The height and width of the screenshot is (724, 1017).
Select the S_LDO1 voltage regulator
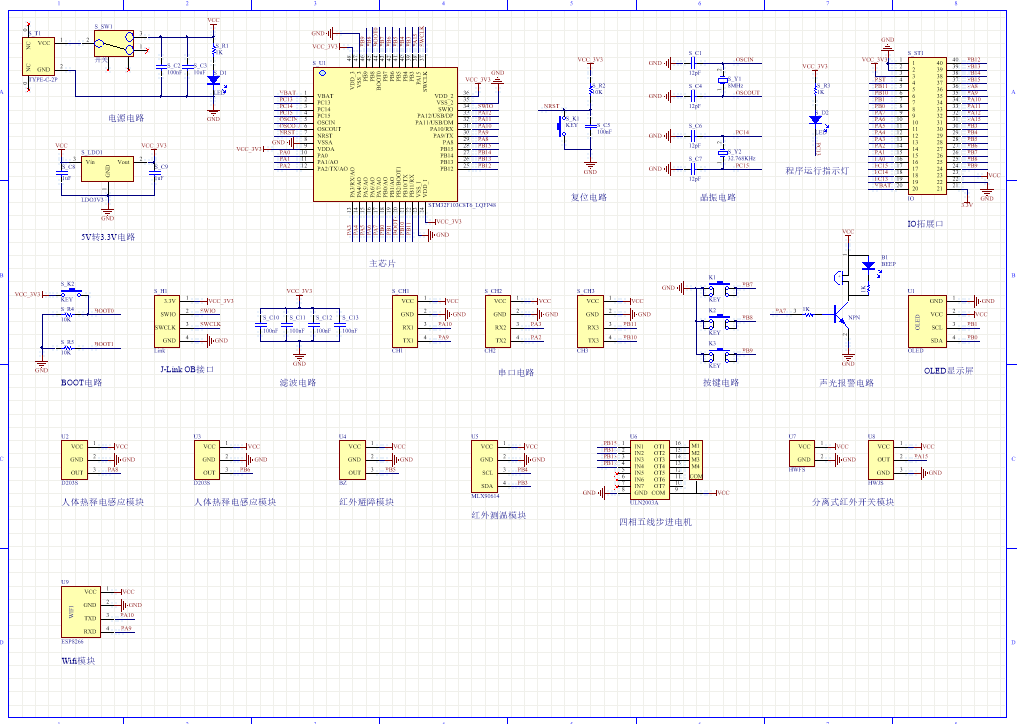pos(107,171)
